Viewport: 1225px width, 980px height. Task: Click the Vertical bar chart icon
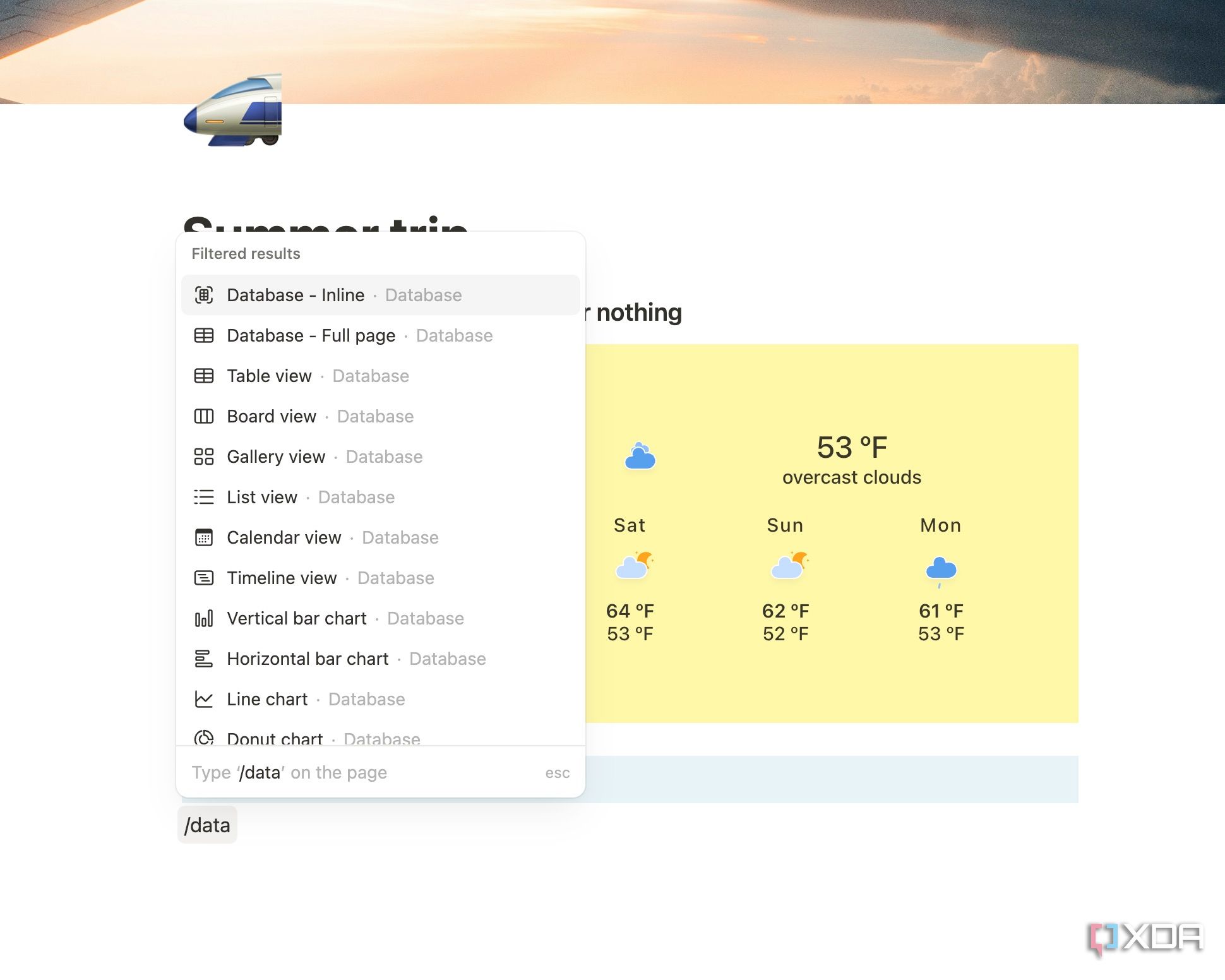(x=203, y=618)
